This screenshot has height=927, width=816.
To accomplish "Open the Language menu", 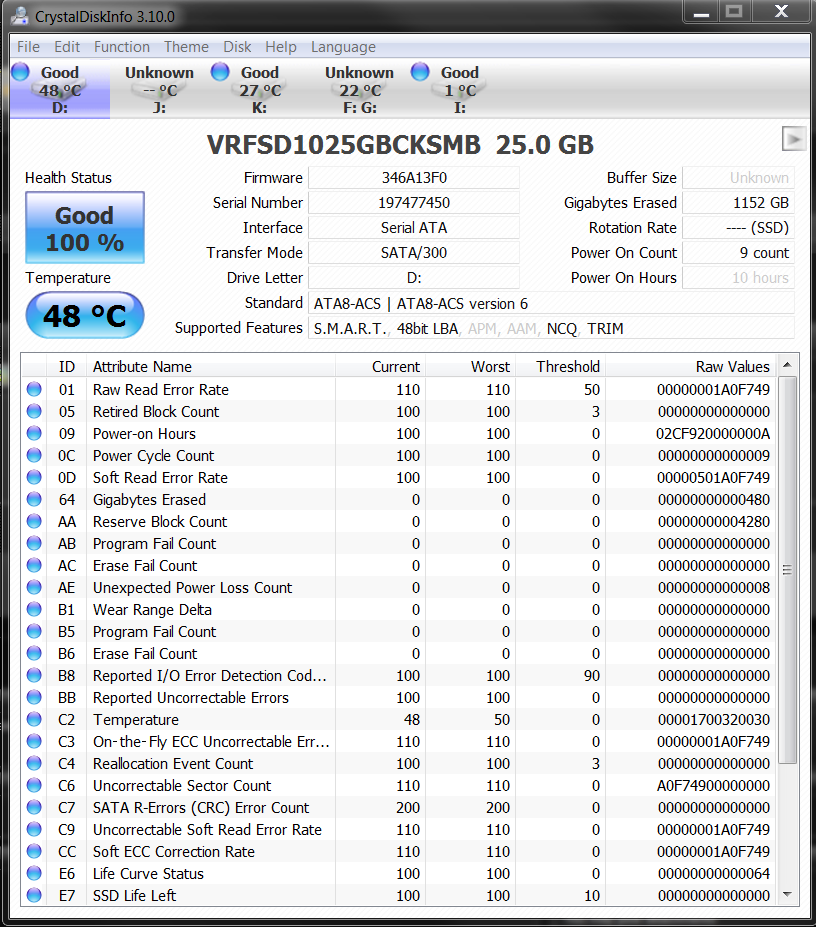I will pyautogui.click(x=343, y=46).
